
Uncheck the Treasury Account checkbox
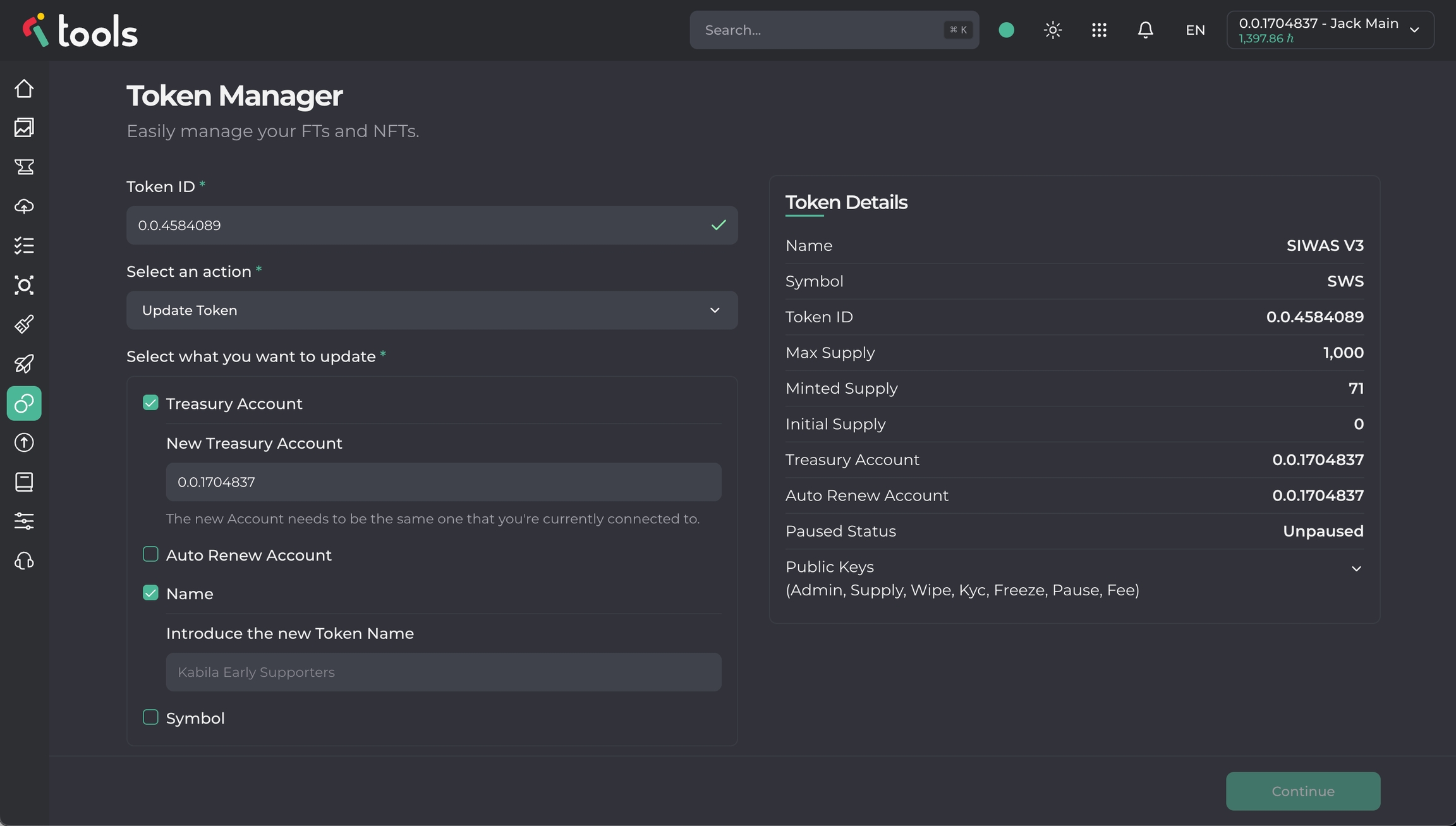(x=150, y=403)
